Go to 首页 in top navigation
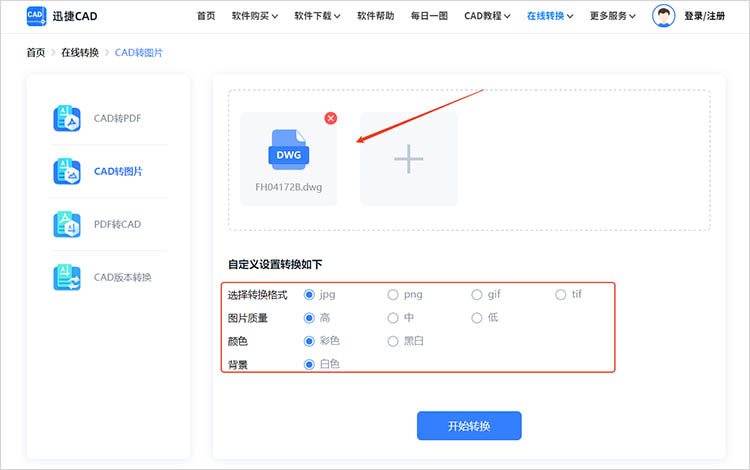 (x=206, y=16)
